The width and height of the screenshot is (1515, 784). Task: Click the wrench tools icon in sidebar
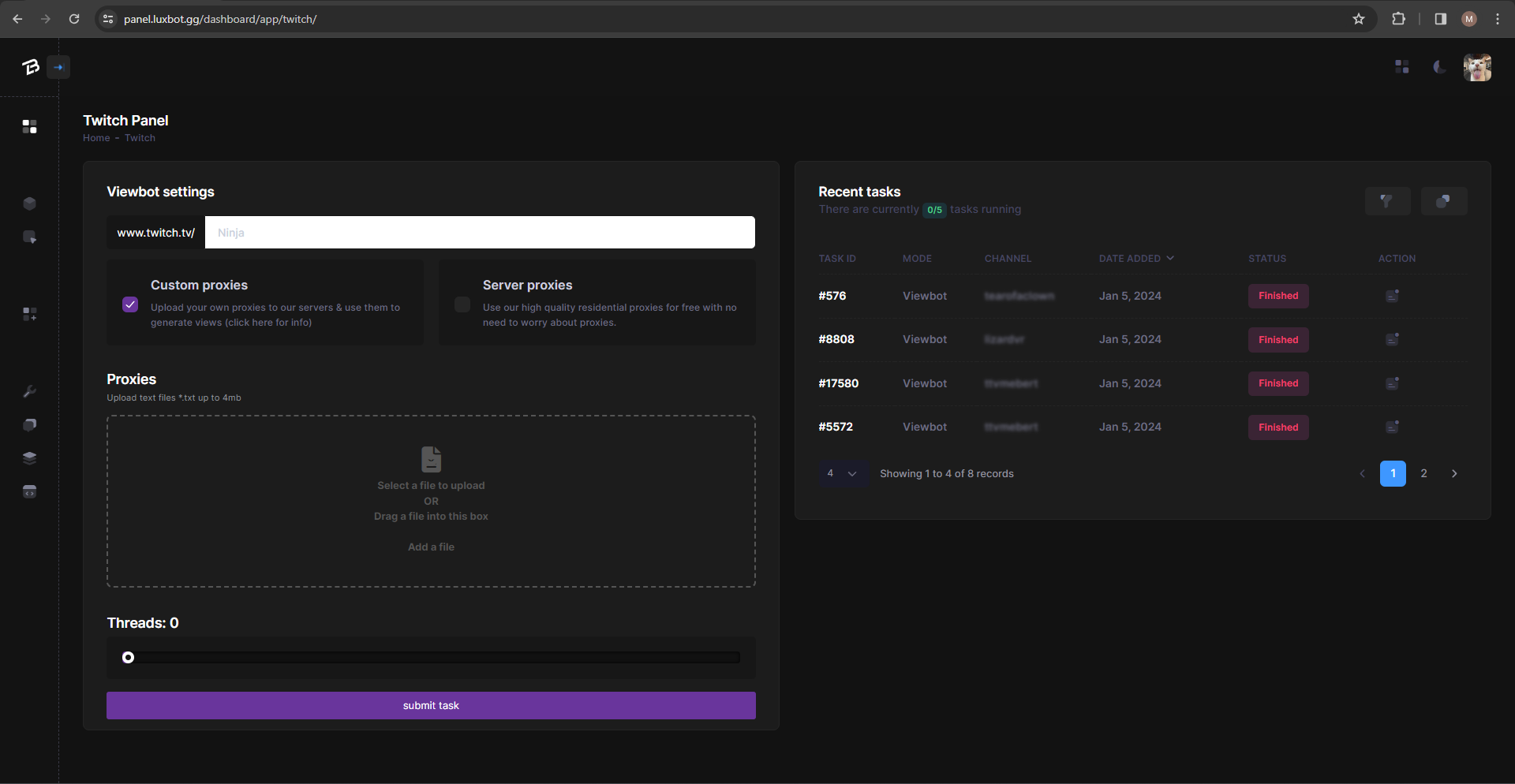30,391
